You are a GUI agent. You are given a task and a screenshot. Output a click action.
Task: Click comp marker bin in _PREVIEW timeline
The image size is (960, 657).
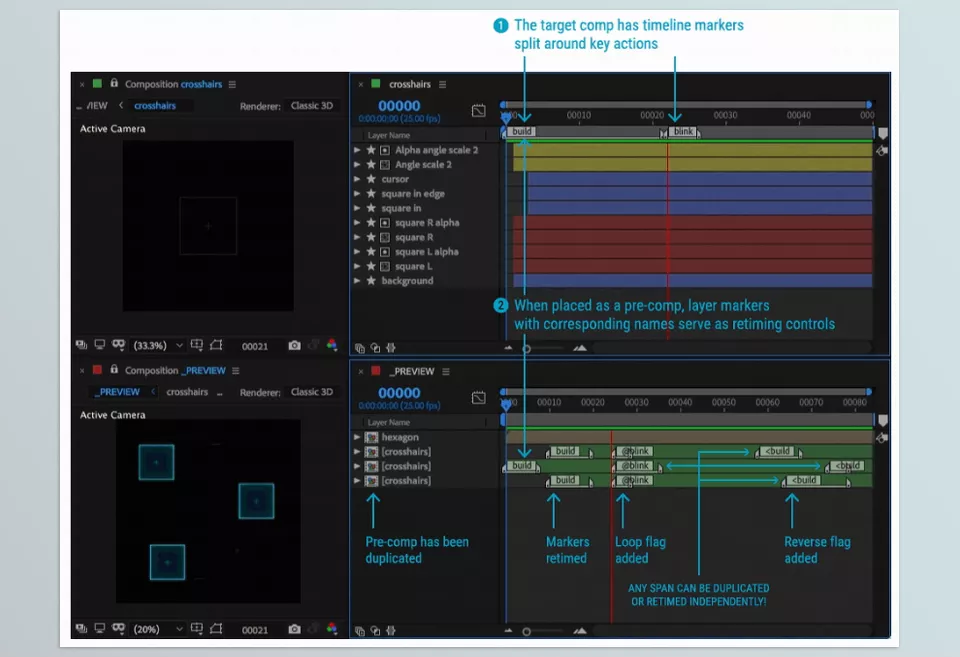[x=883, y=421]
